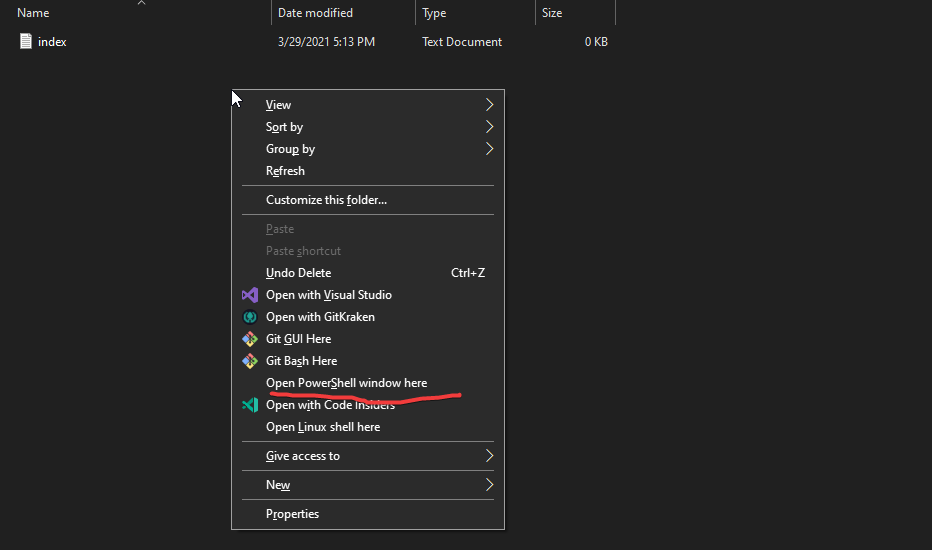Expand the Give access to submenu arrow
Image resolution: width=932 pixels, height=550 pixels.
pyautogui.click(x=489, y=456)
